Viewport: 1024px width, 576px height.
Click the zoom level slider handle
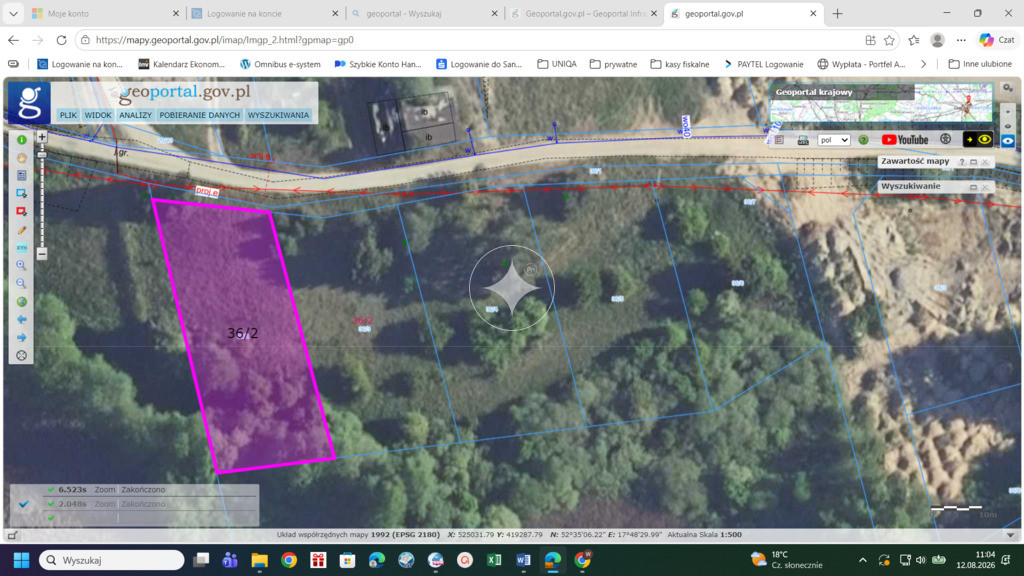pos(42,155)
